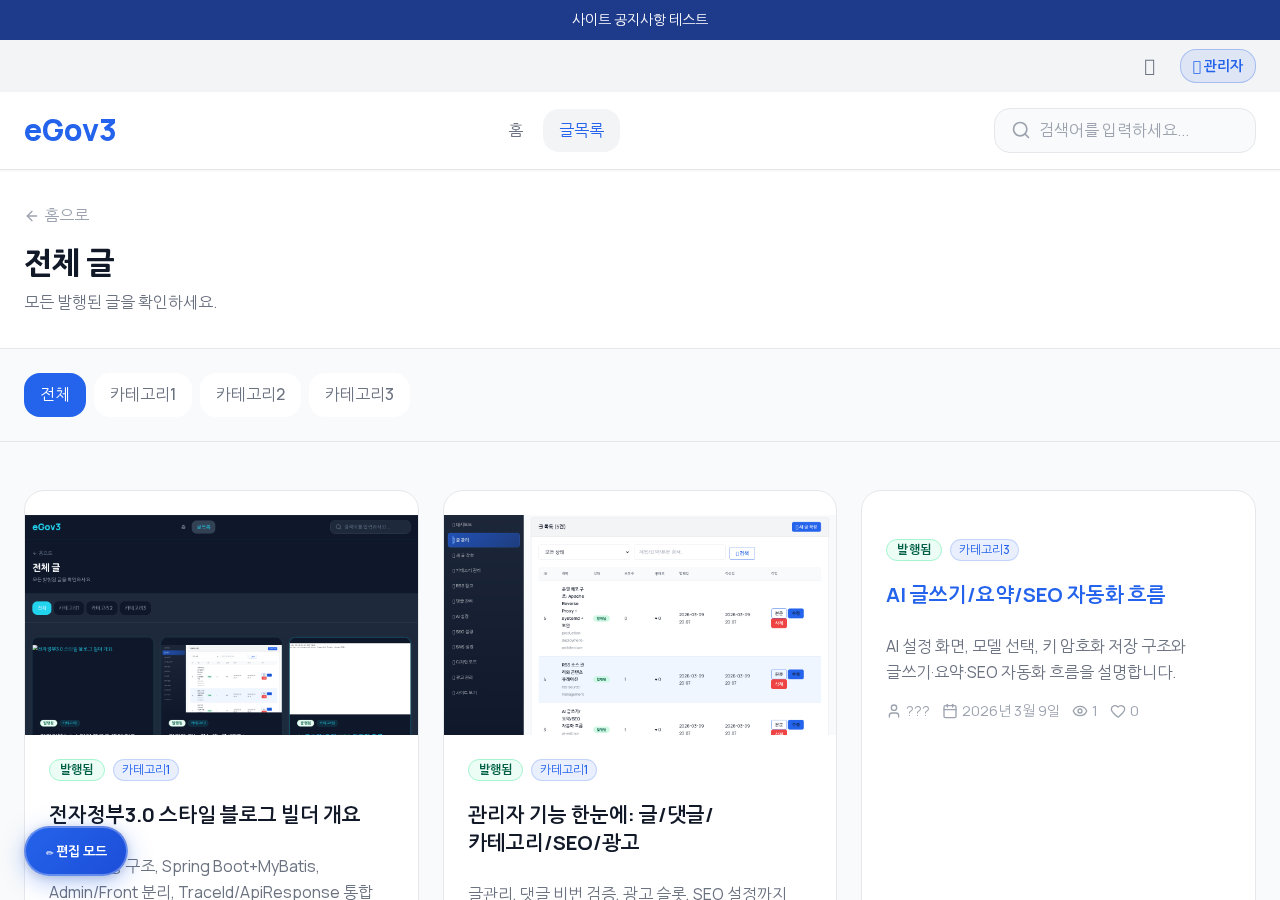Click the 홈으로 link
Image resolution: width=1280 pixels, height=900 pixels.
pos(67,213)
